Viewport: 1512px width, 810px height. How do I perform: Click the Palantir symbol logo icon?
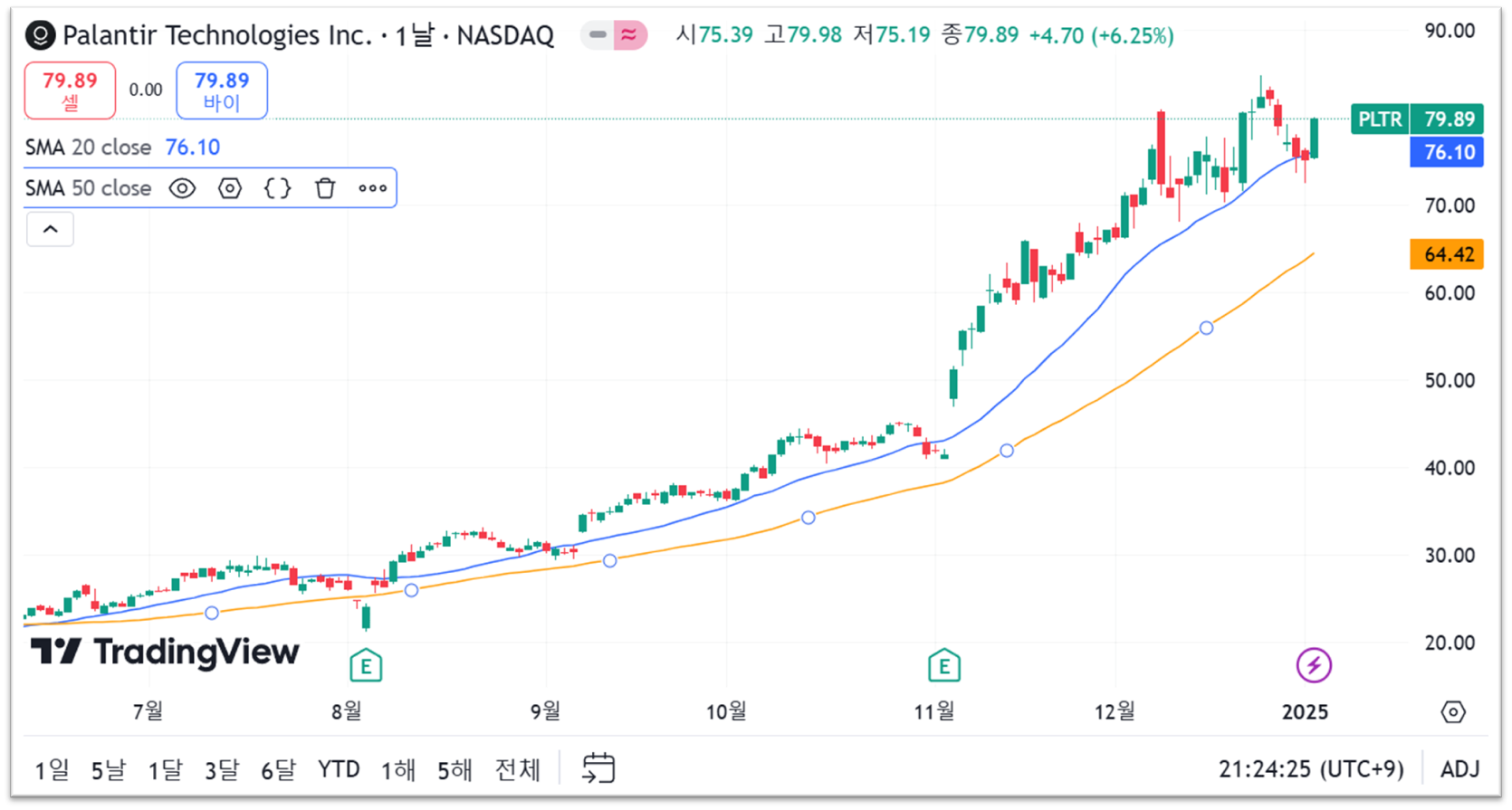40,35
